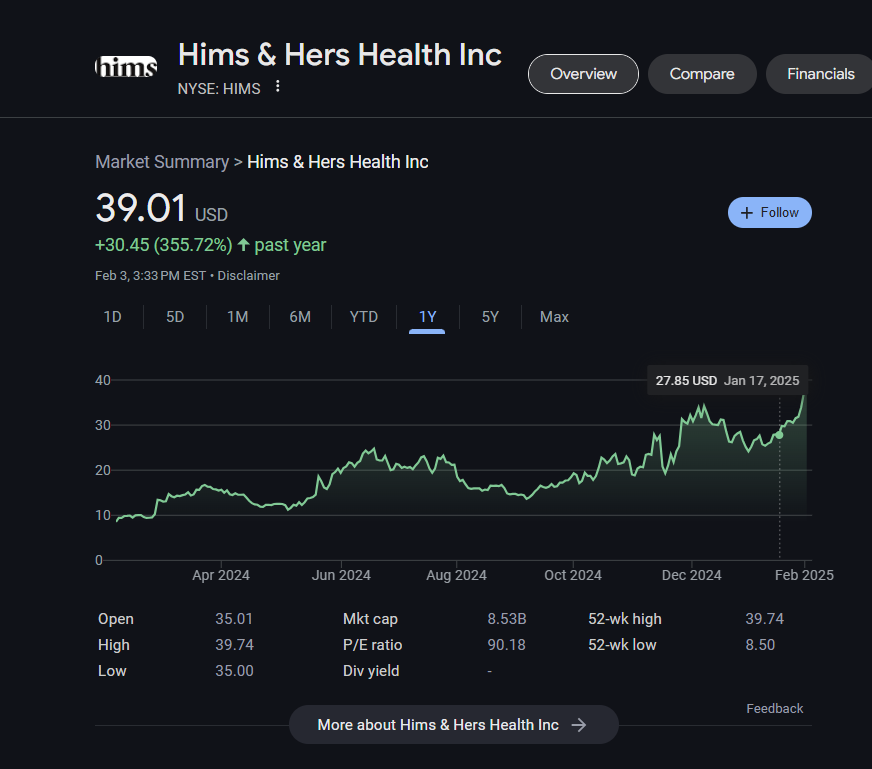This screenshot has width=872, height=769.
Task: Open the Disclaimer link
Action: 248,276
